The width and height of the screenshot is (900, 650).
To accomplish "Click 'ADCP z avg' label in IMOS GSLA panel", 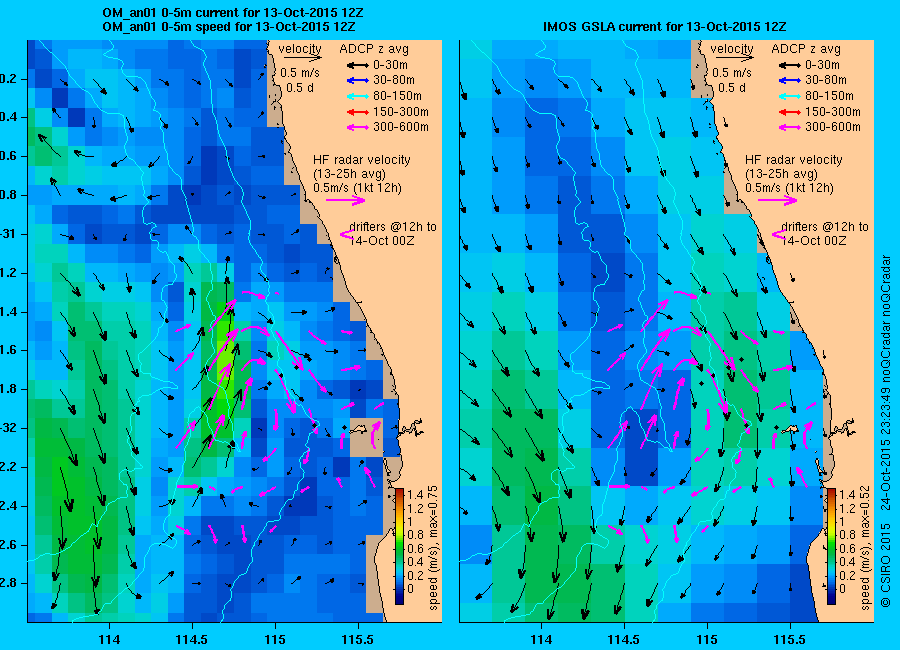I will click(x=806, y=49).
